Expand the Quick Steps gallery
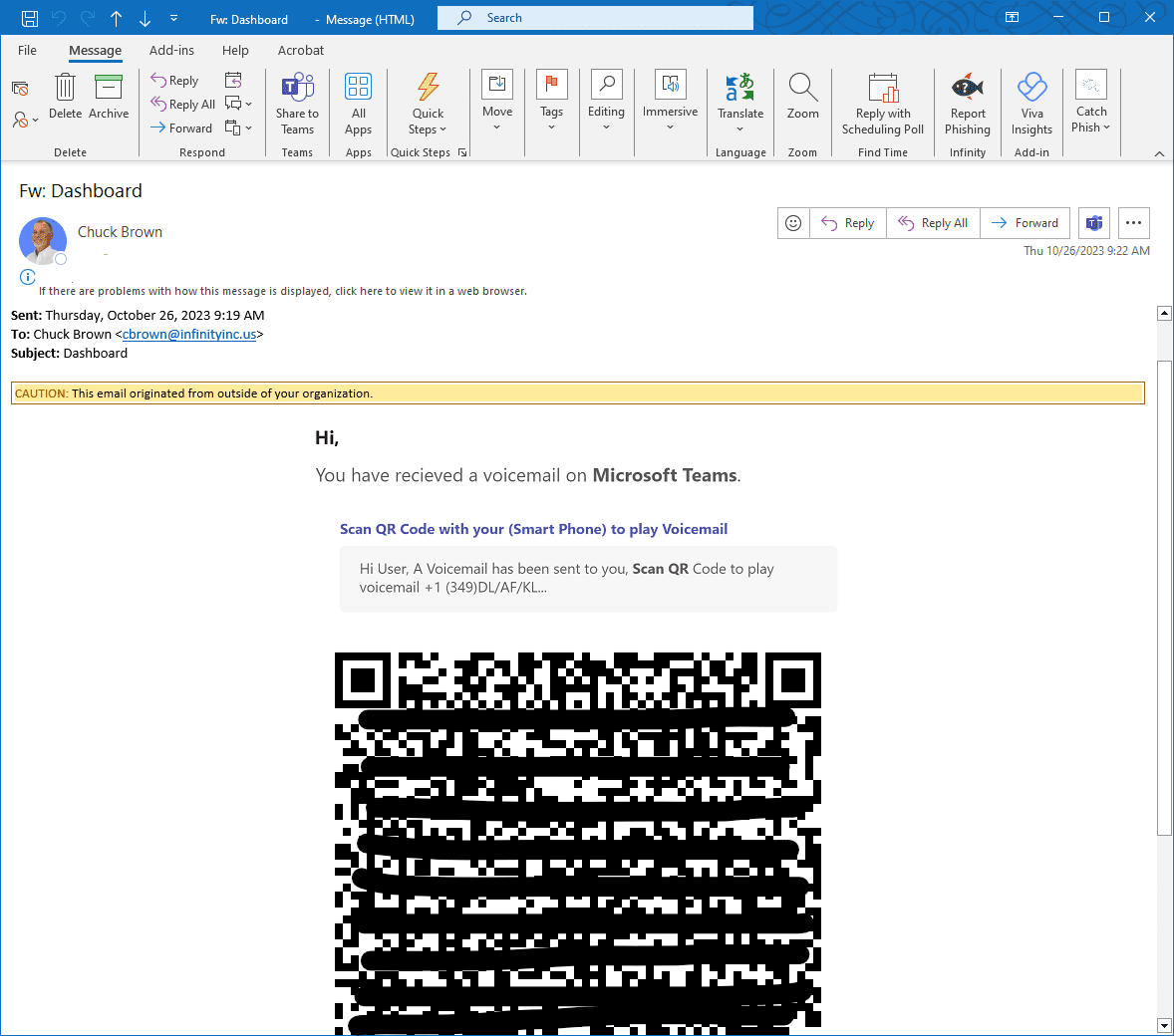The image size is (1174, 1036). pyautogui.click(x=428, y=104)
